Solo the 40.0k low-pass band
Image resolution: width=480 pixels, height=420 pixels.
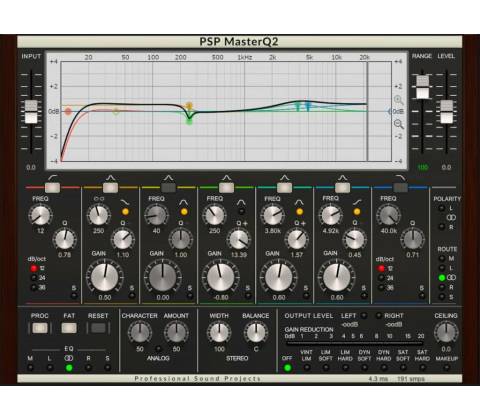(x=422, y=295)
